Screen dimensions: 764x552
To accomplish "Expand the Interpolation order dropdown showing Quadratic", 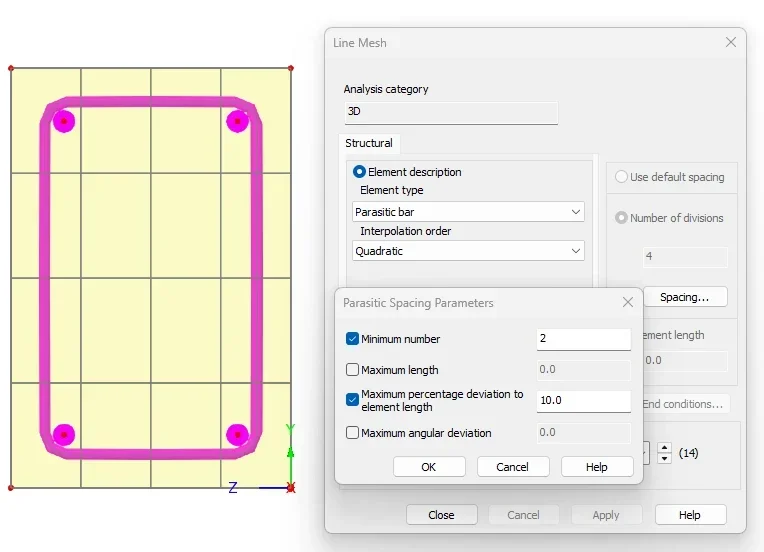I will pyautogui.click(x=468, y=251).
